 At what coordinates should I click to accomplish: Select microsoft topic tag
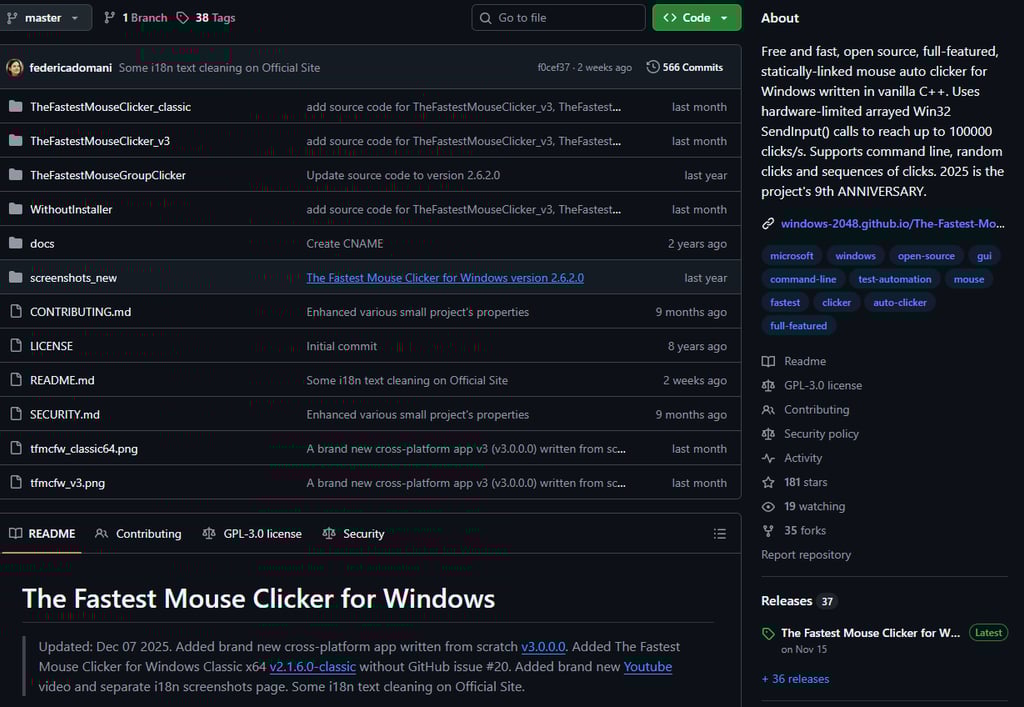click(x=792, y=256)
